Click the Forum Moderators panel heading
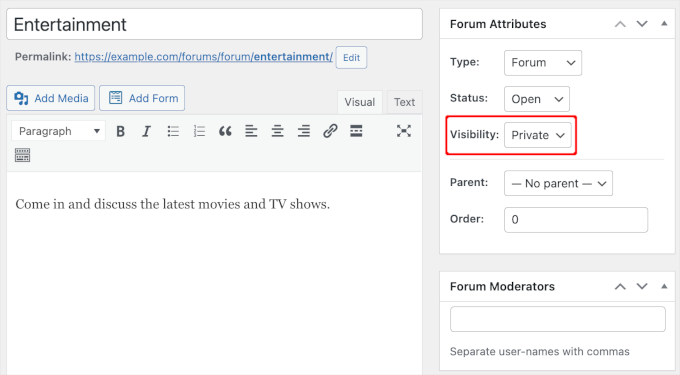 [502, 287]
